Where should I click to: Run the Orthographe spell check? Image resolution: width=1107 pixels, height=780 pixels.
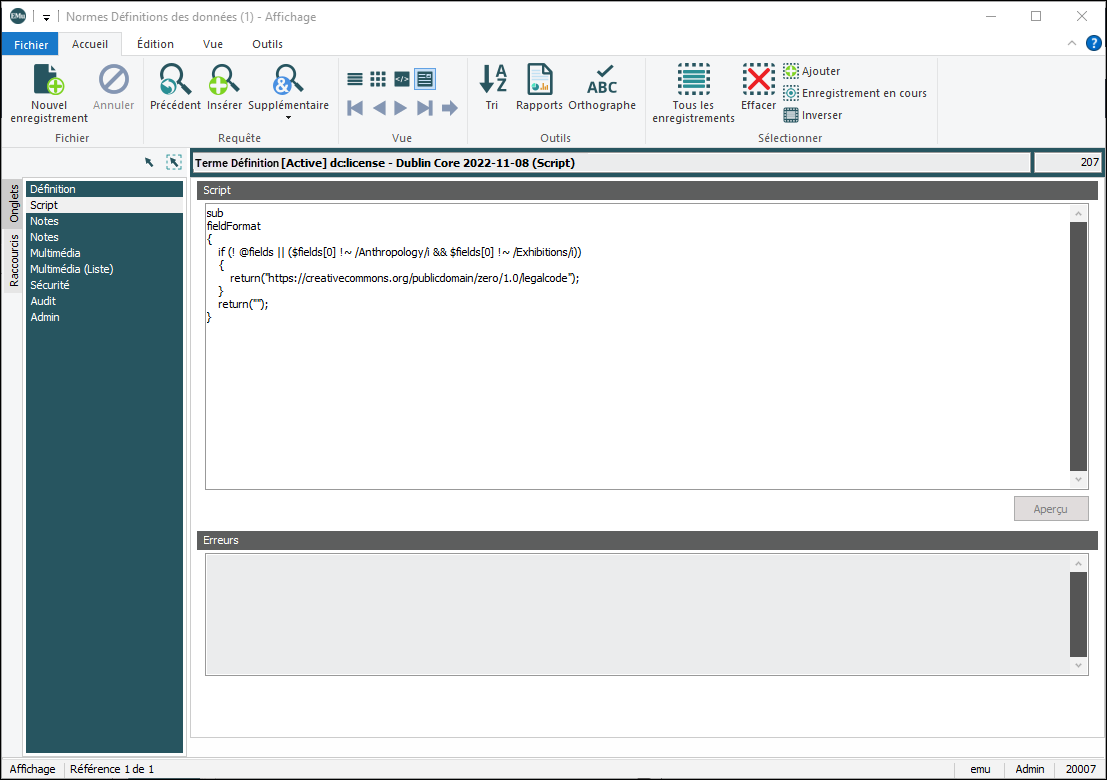602,80
